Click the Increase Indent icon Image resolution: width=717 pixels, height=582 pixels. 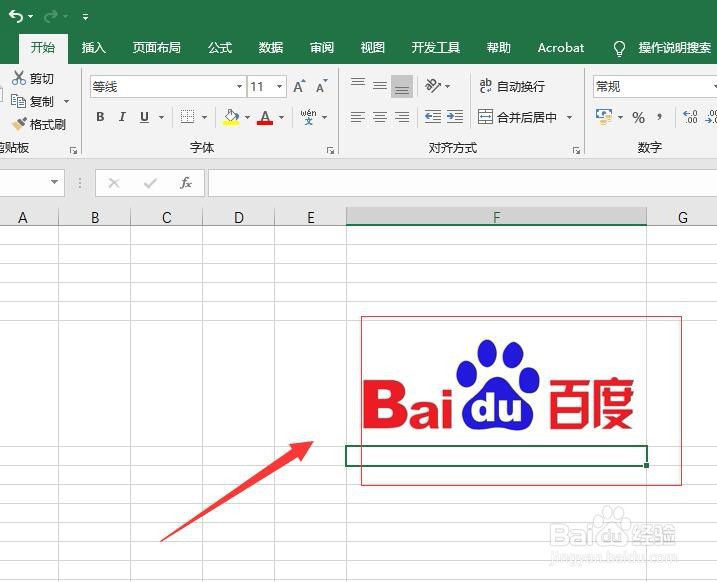(x=455, y=117)
